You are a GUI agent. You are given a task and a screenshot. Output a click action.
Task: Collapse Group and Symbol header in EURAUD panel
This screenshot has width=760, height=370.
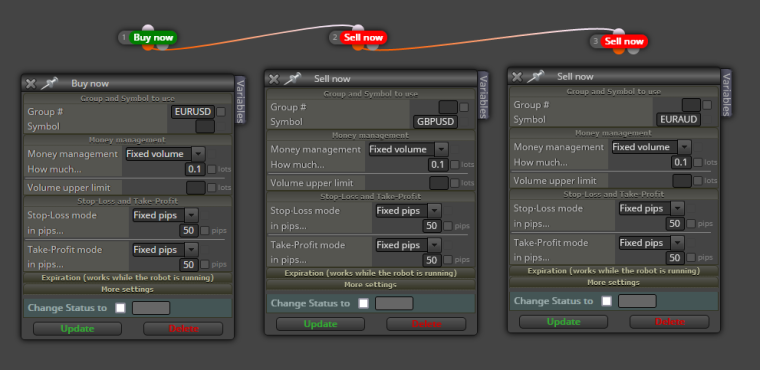614,92
